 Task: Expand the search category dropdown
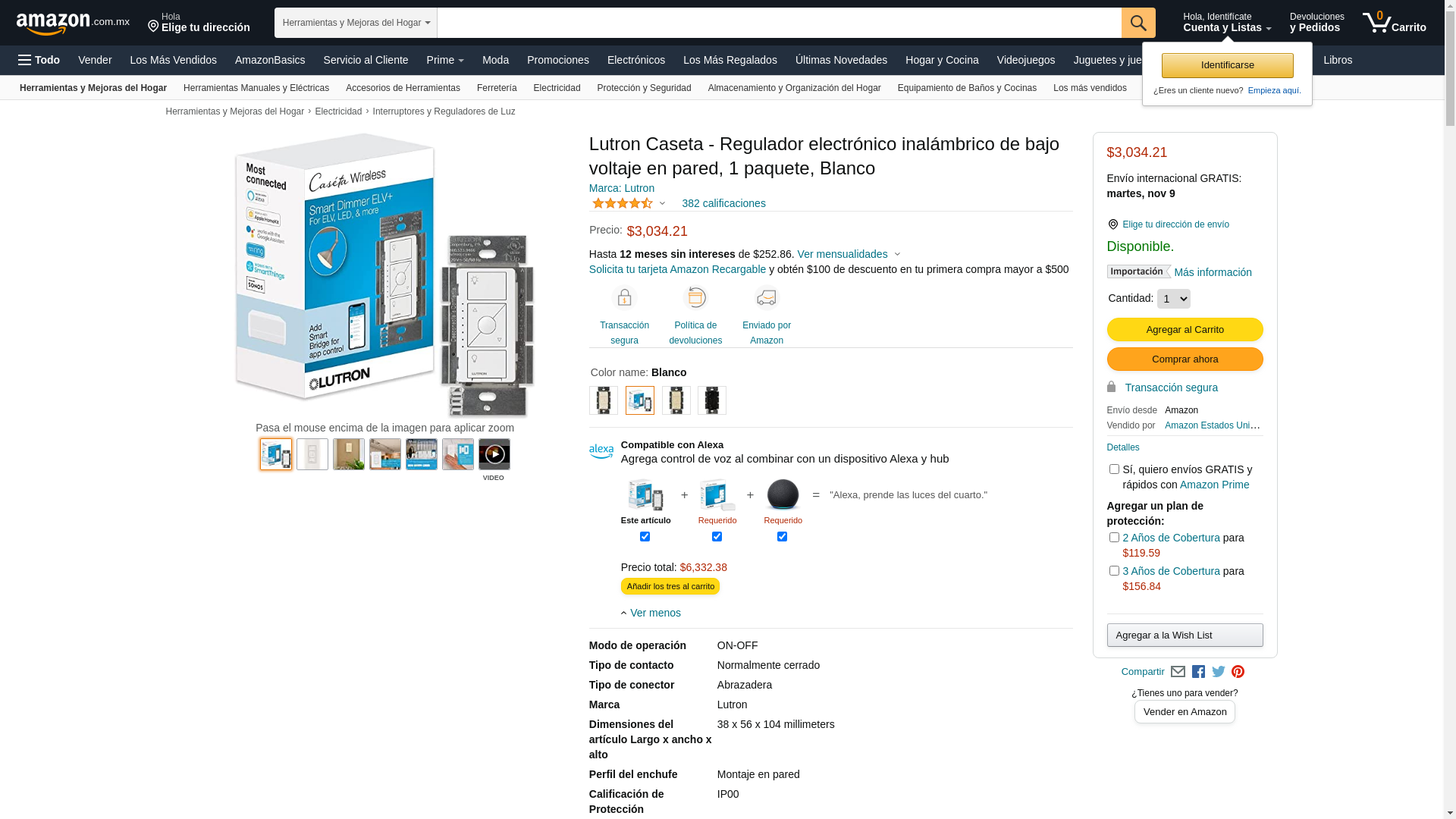coord(356,23)
